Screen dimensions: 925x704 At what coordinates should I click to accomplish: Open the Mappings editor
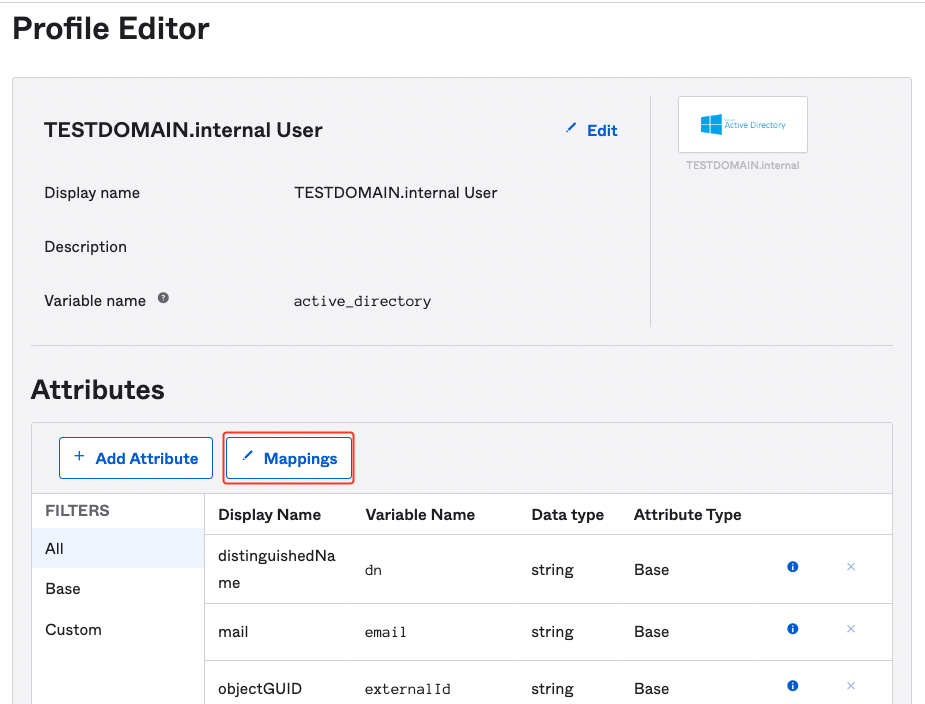point(289,458)
